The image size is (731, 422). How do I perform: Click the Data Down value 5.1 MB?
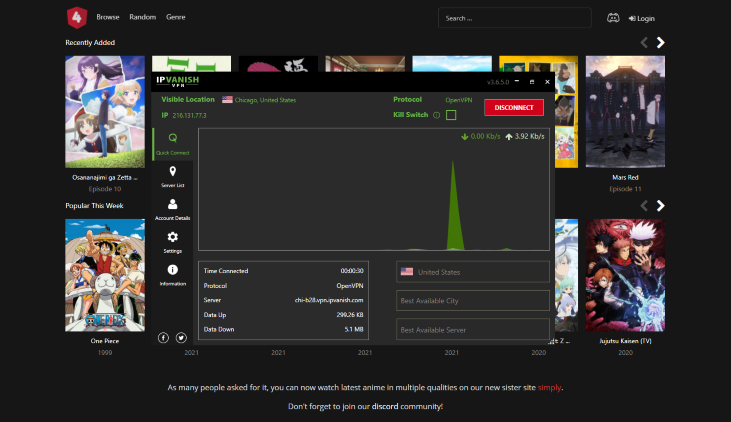pyautogui.click(x=354, y=329)
